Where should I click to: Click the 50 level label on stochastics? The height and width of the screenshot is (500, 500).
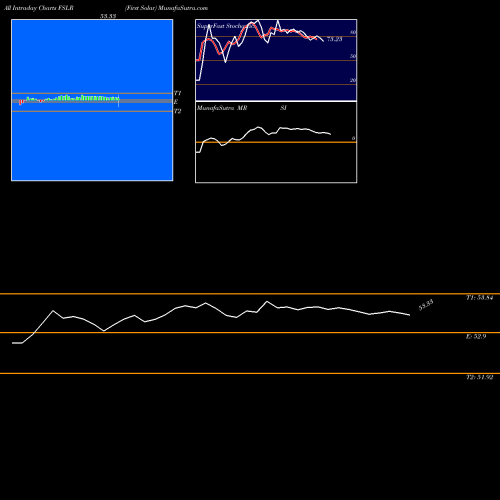coord(353,56)
